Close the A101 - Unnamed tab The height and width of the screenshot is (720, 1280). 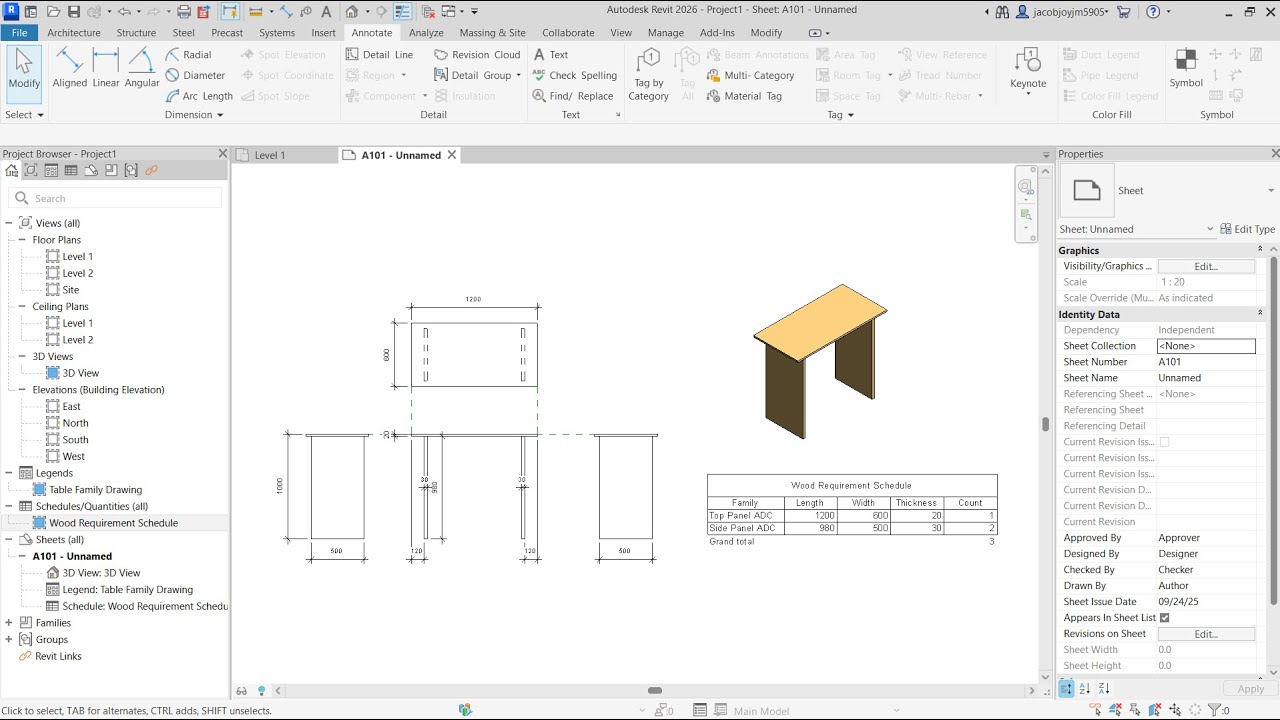pos(452,155)
